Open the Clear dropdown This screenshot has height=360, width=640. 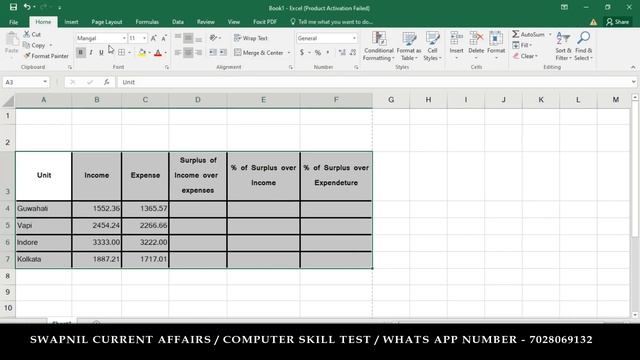525,56
